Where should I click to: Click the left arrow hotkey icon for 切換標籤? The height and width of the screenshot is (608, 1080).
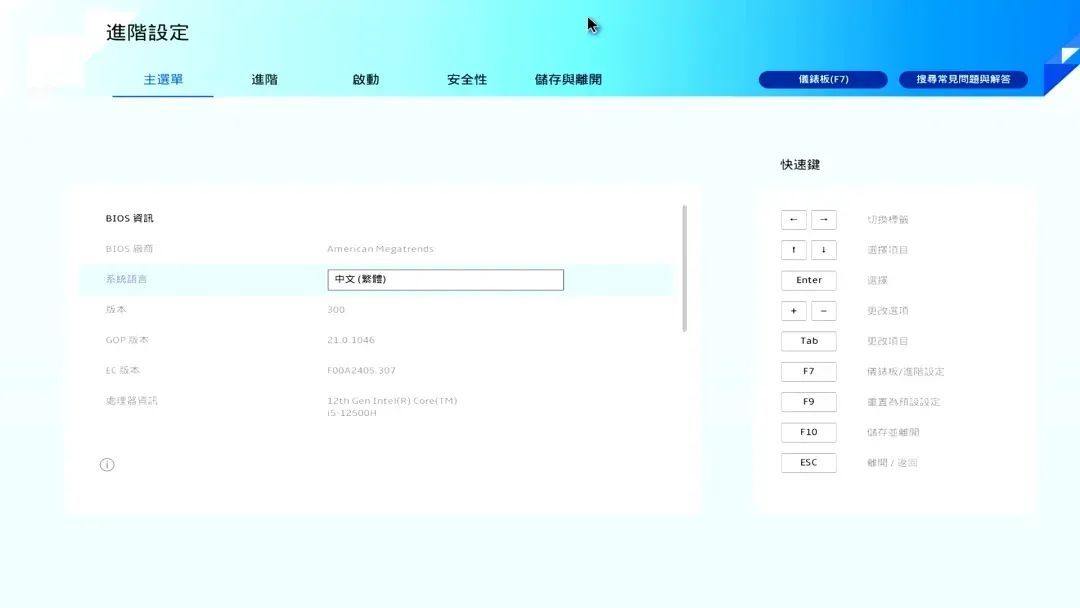click(793, 219)
